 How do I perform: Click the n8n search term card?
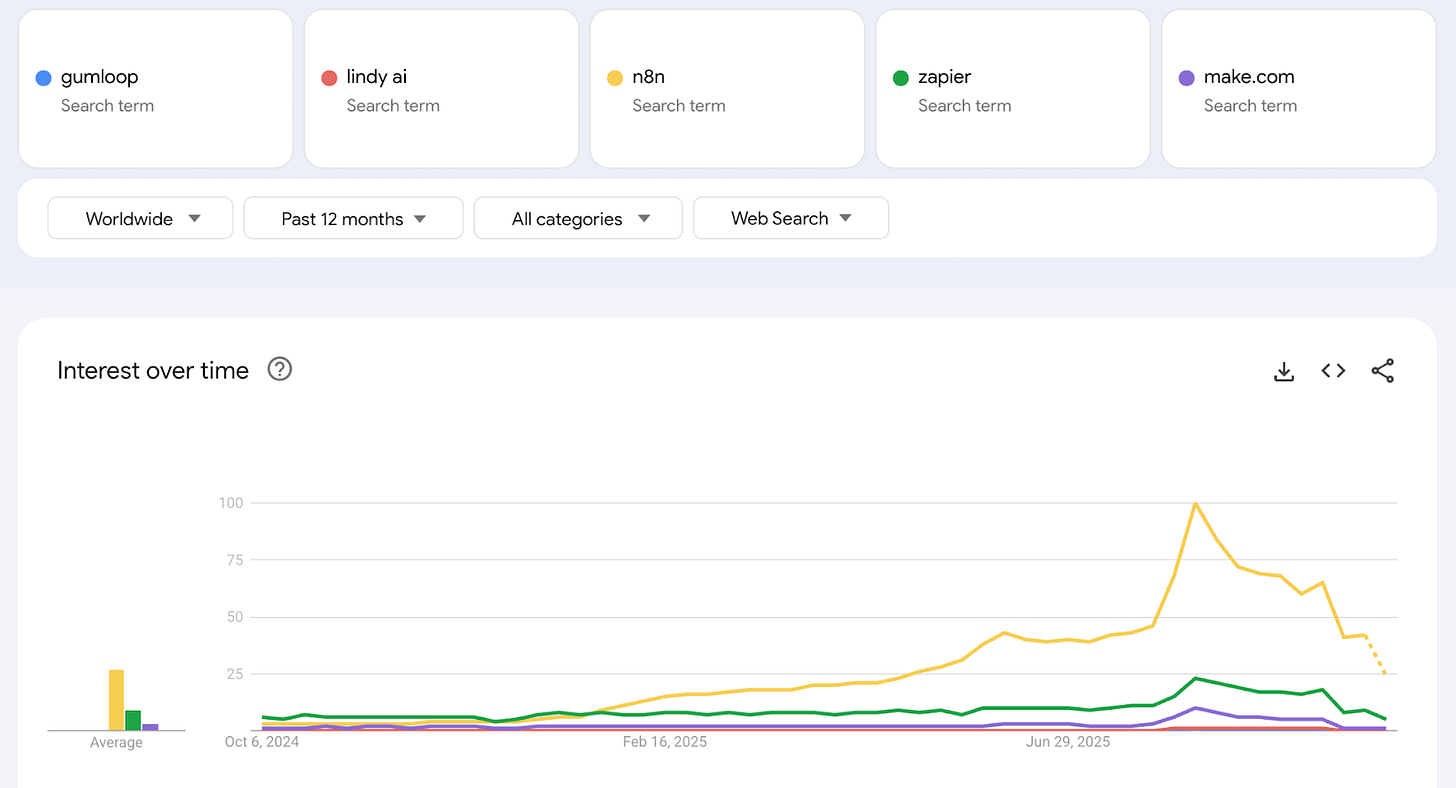pos(727,88)
